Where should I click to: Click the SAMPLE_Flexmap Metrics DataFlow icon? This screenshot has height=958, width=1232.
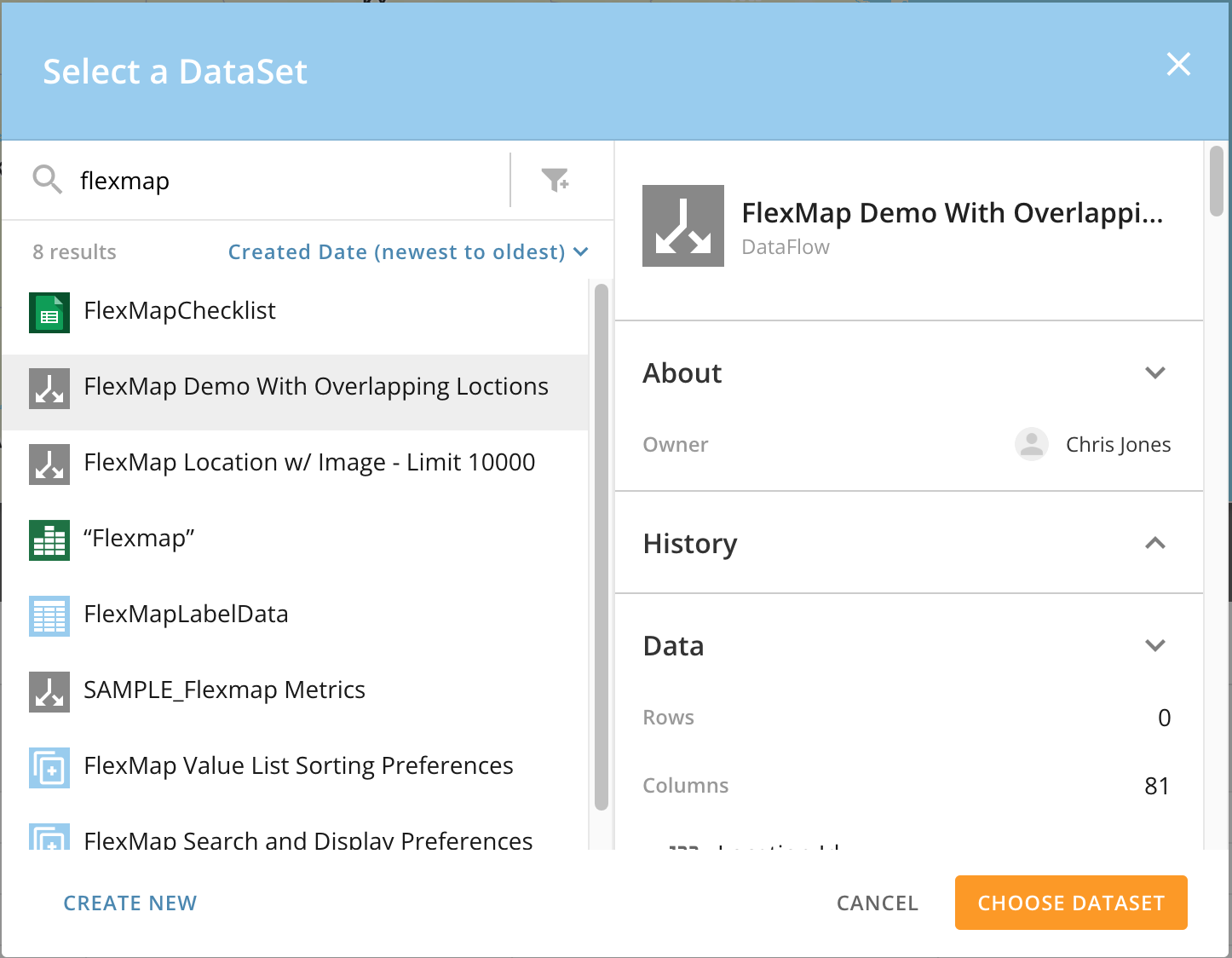point(49,691)
